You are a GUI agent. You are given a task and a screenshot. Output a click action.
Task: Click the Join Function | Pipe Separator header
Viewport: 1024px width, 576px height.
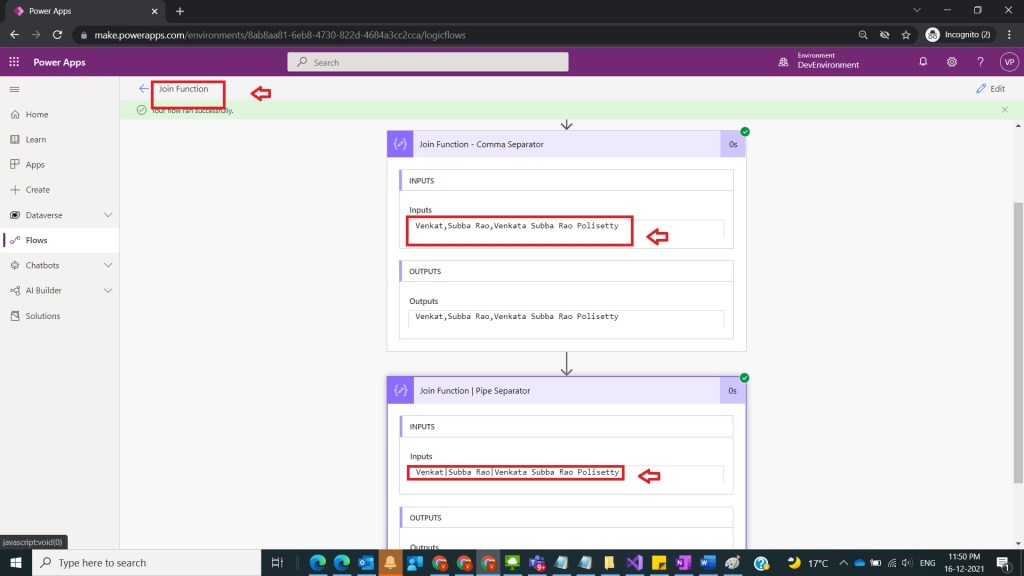(554, 391)
